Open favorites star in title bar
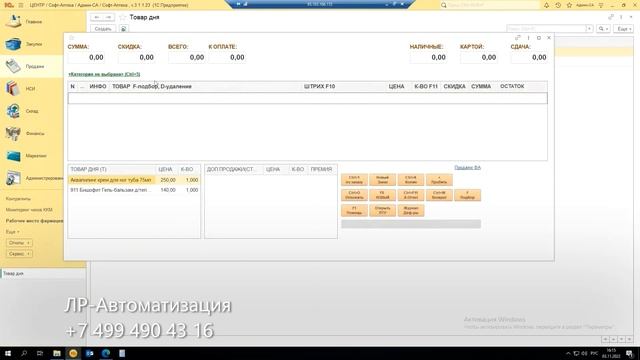The image size is (640, 360). click(569, 5)
